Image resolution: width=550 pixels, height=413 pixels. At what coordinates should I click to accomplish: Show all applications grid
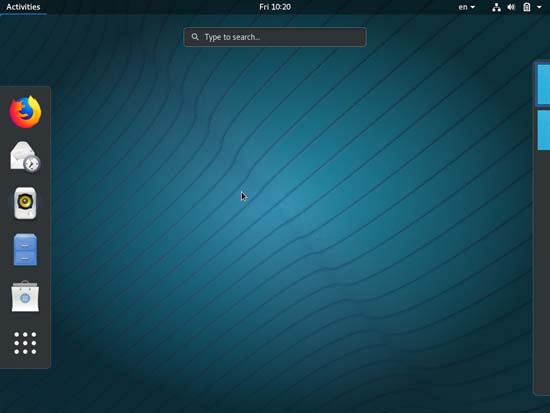[25, 343]
